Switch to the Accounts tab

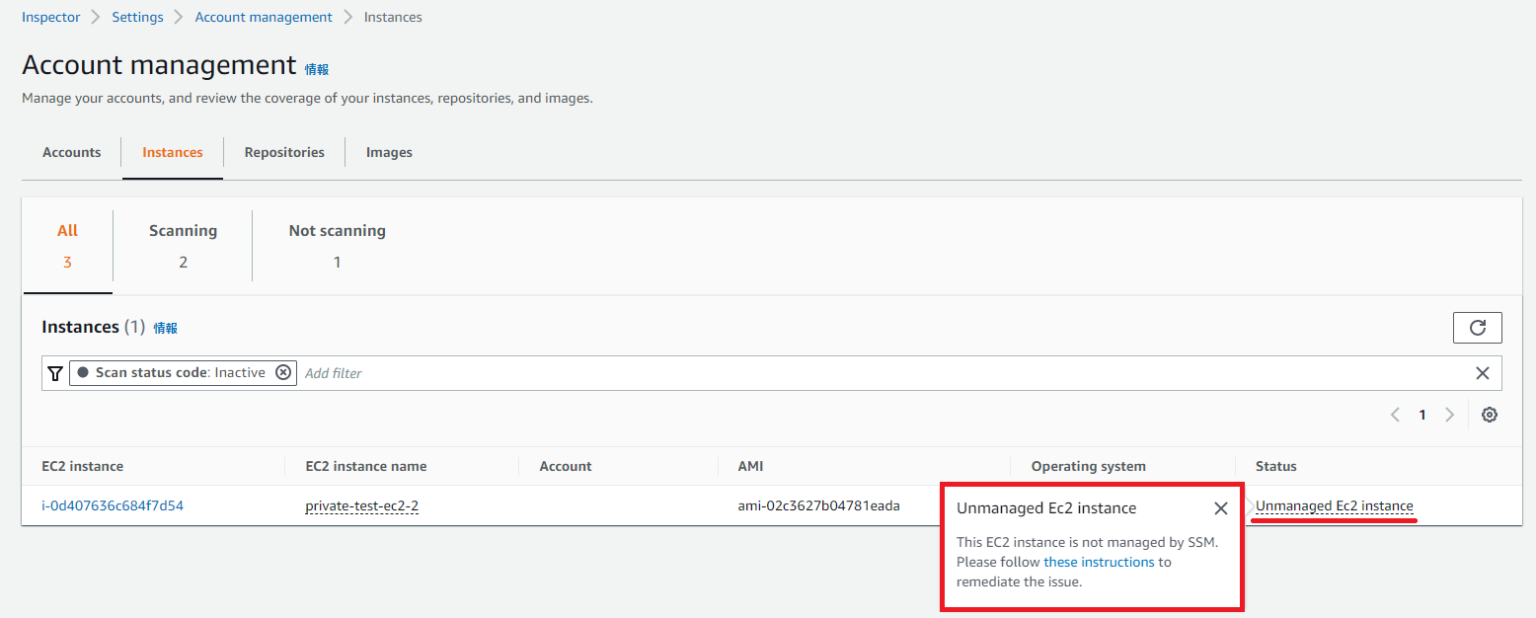pos(71,152)
